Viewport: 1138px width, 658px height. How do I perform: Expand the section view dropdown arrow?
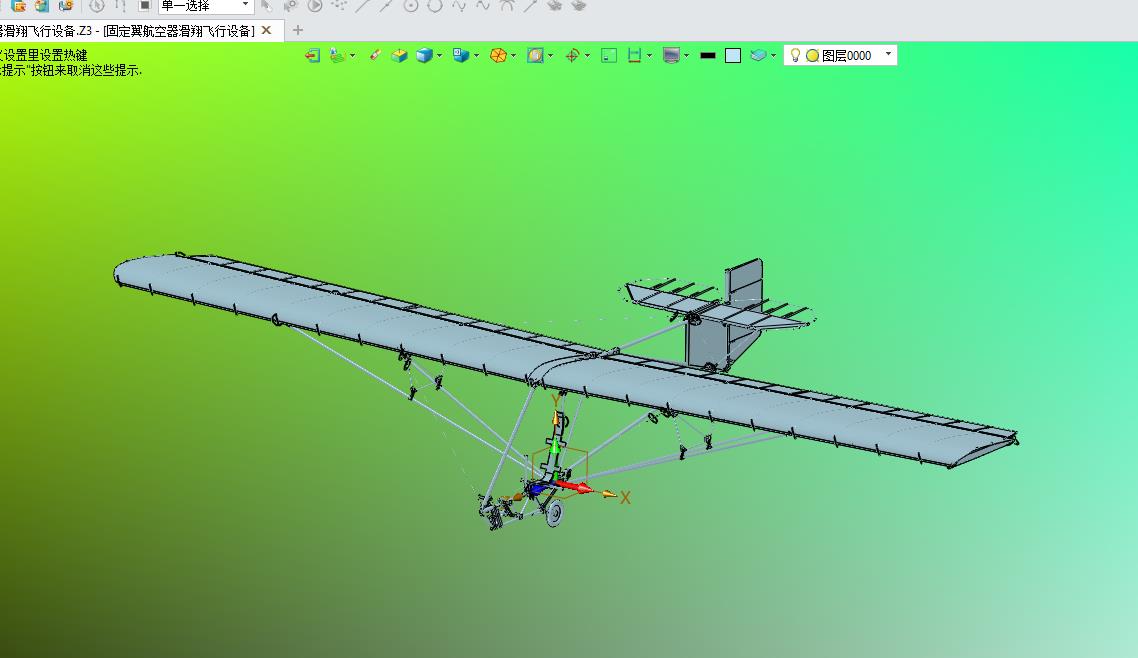coord(551,56)
